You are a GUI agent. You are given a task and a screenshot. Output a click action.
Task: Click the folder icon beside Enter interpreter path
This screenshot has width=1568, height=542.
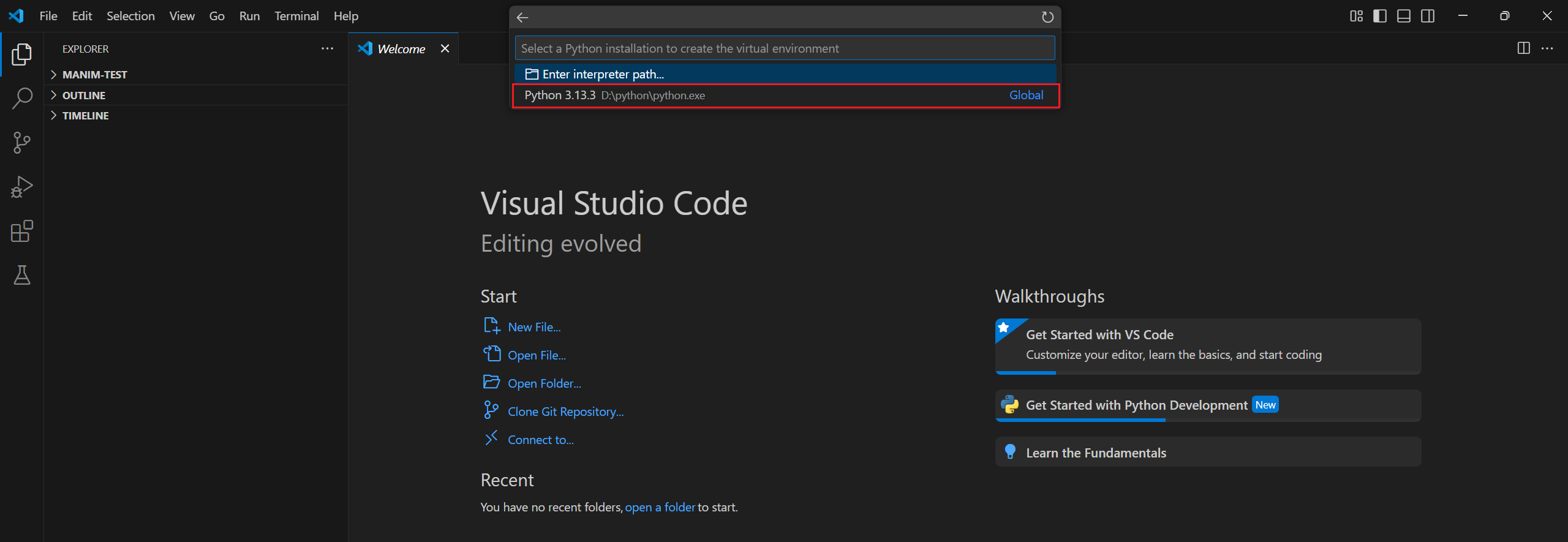pyautogui.click(x=532, y=74)
